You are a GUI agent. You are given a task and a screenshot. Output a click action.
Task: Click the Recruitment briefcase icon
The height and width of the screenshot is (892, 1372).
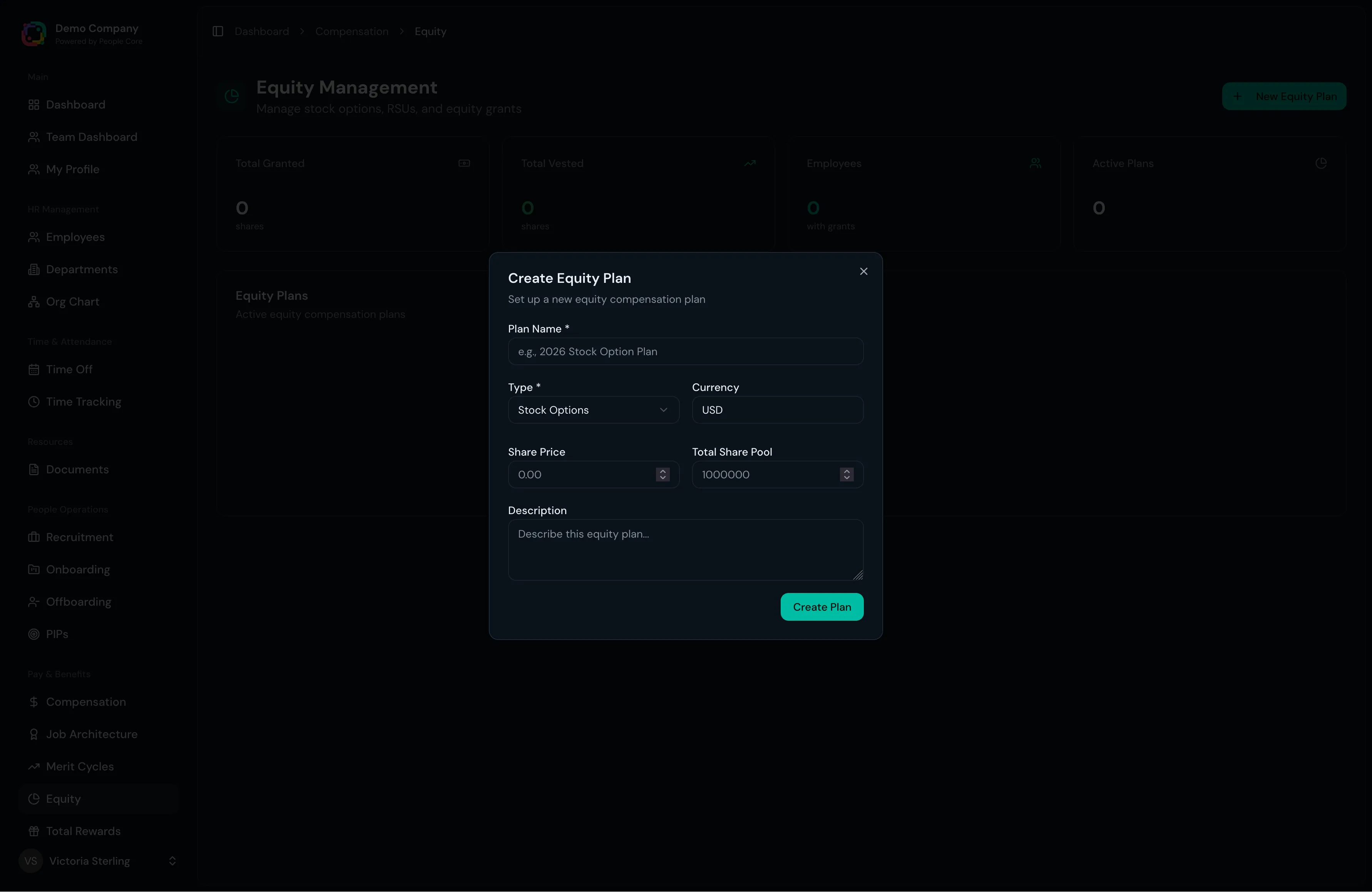[x=34, y=537]
